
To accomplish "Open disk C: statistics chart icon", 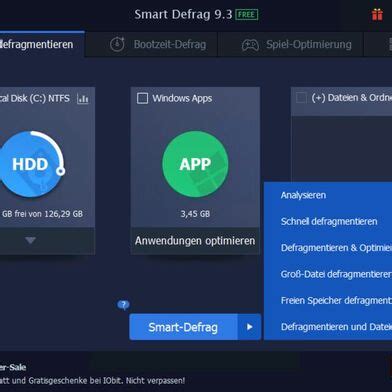I will [83, 99].
